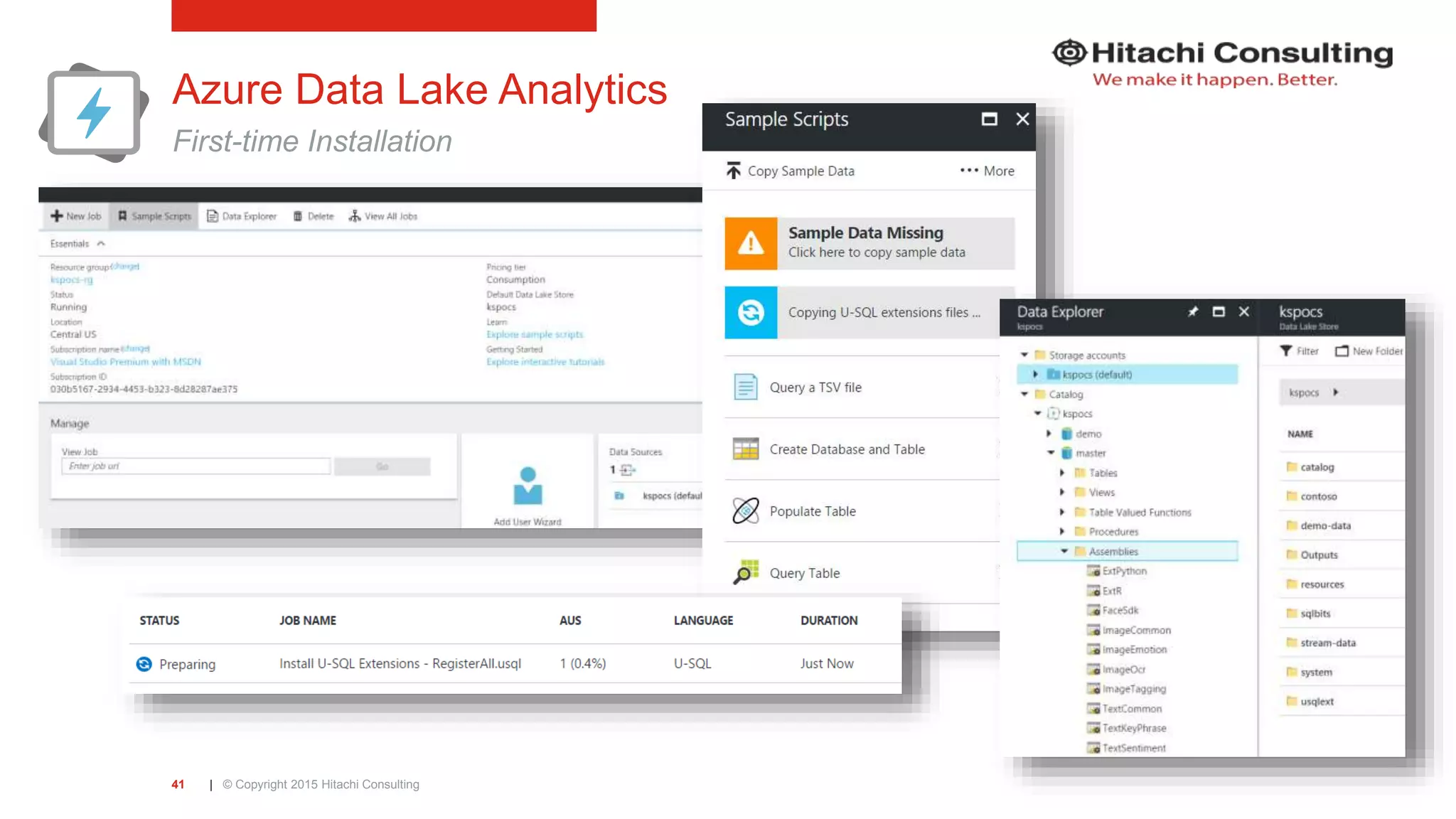The width and height of the screenshot is (1456, 819).
Task: Expand the Views folder
Action: pos(1062,492)
